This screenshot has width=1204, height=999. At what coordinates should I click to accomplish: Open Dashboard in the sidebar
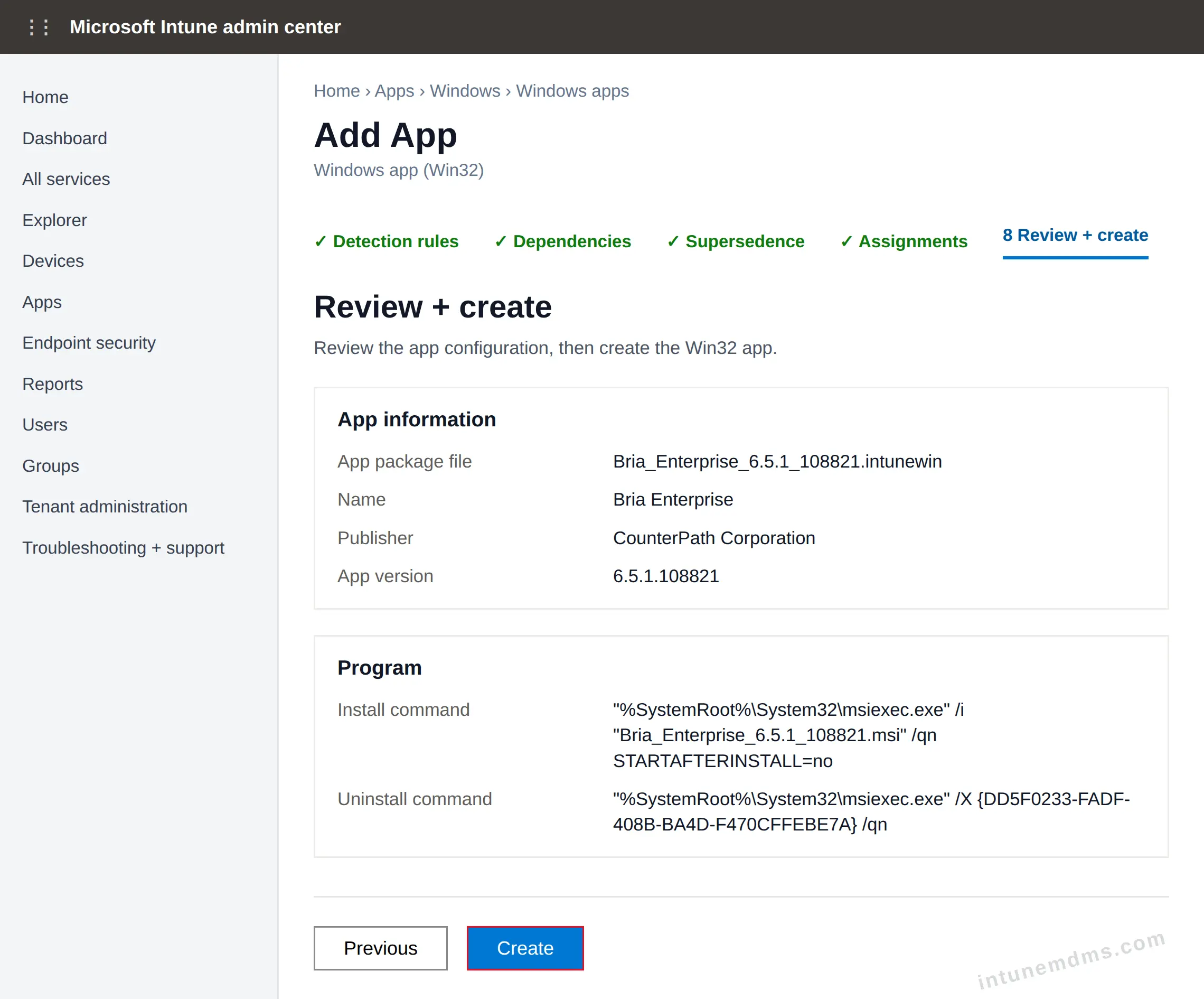point(65,138)
